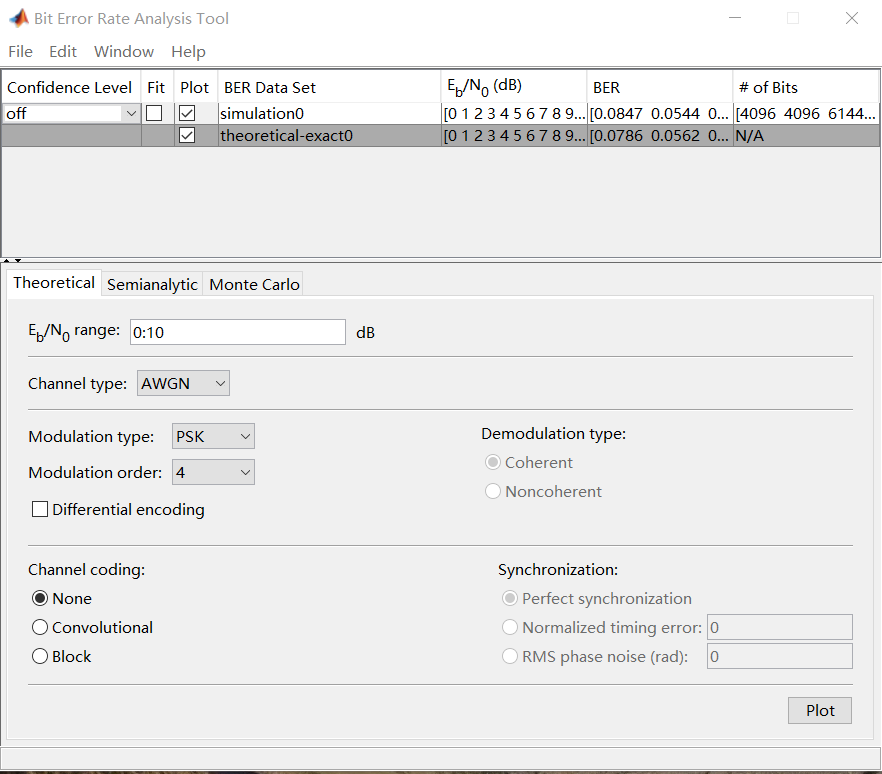Click the Confidence Level column header
The height and width of the screenshot is (774, 882).
pos(71,87)
